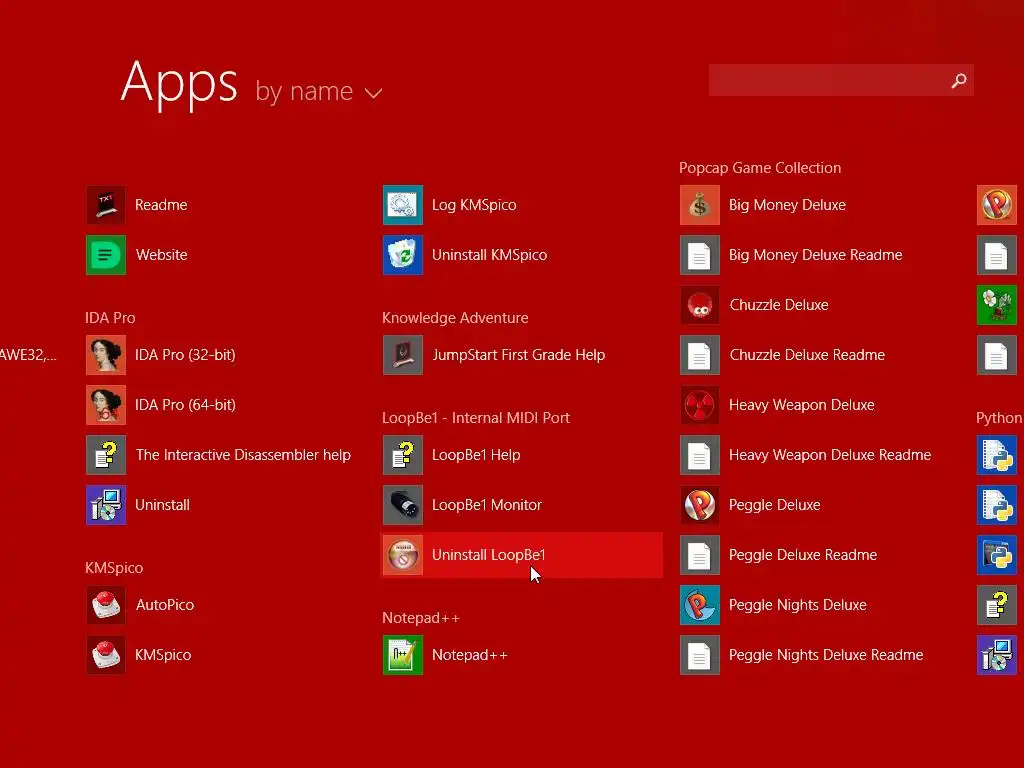
Task: Open IDA Pro (32-bit) portrait icon
Action: 106,355
